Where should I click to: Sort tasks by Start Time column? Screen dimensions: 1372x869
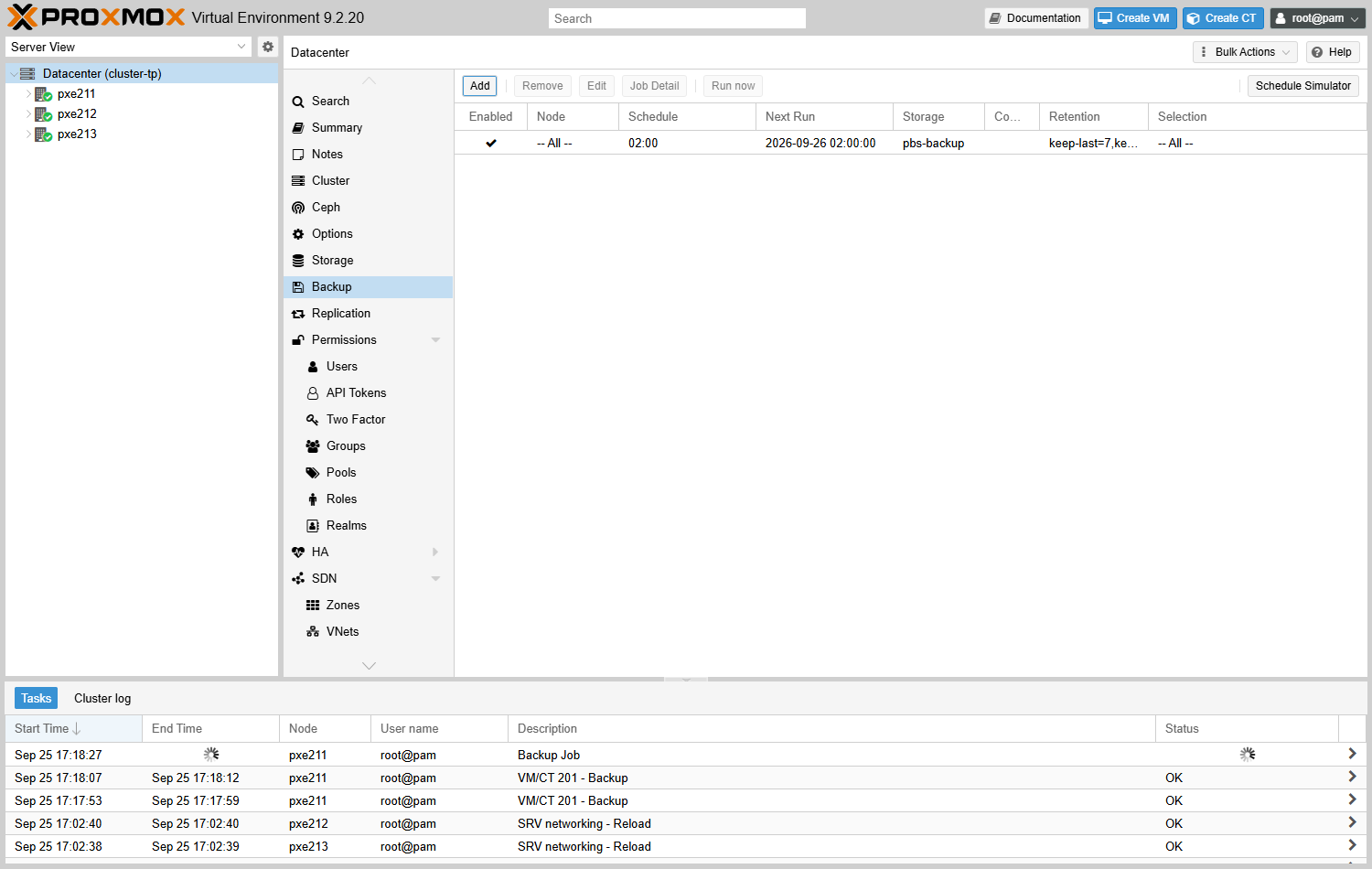point(73,729)
